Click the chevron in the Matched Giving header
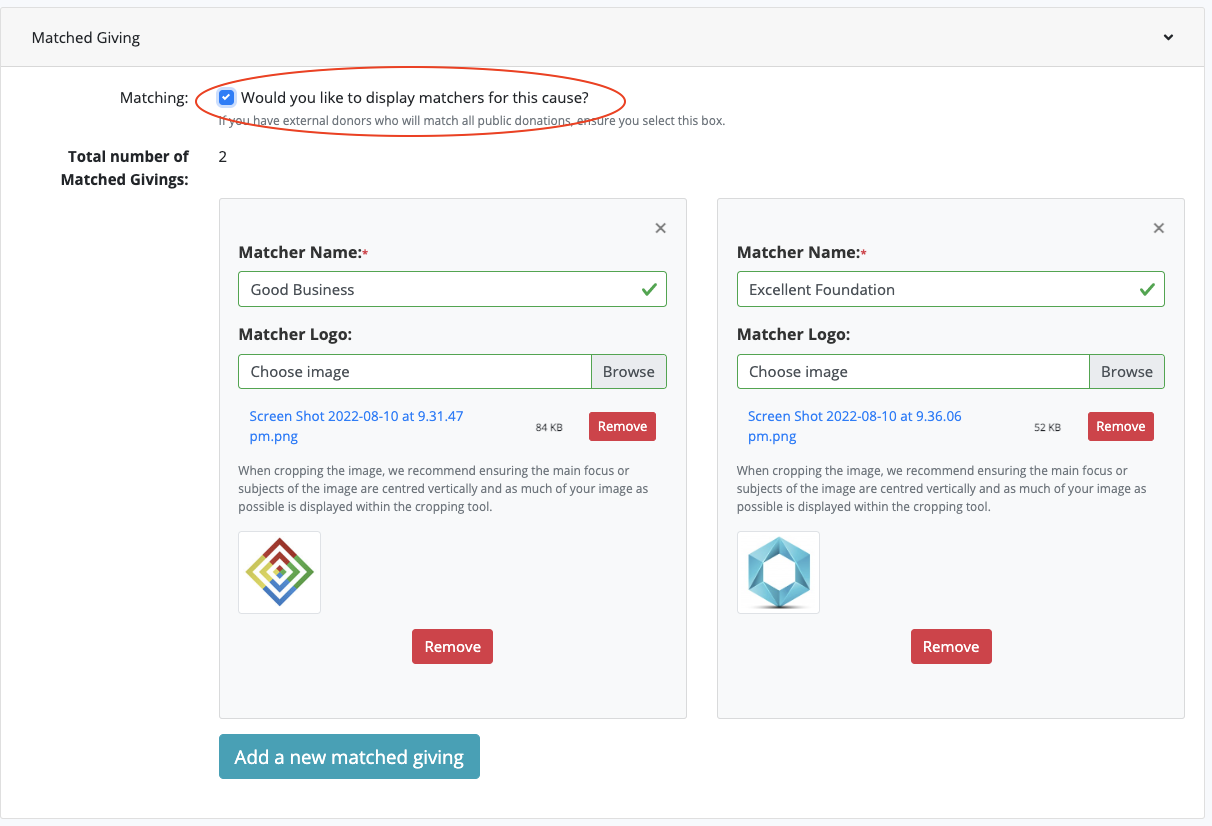Screen dimensions: 1212x826 pyautogui.click(x=1167, y=37)
